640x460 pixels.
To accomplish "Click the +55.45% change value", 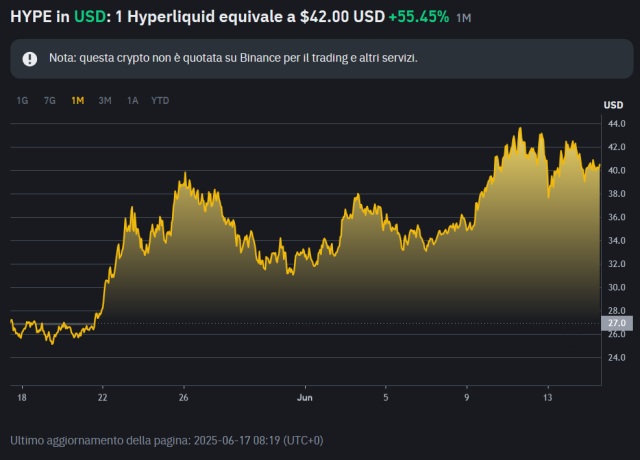I will coord(419,17).
